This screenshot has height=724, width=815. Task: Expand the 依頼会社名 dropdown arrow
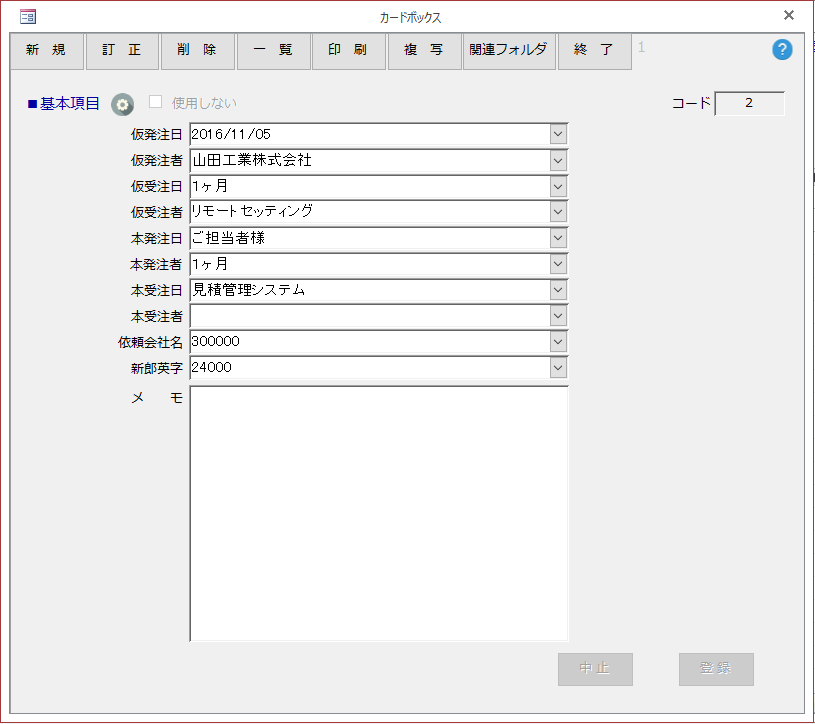pos(558,342)
